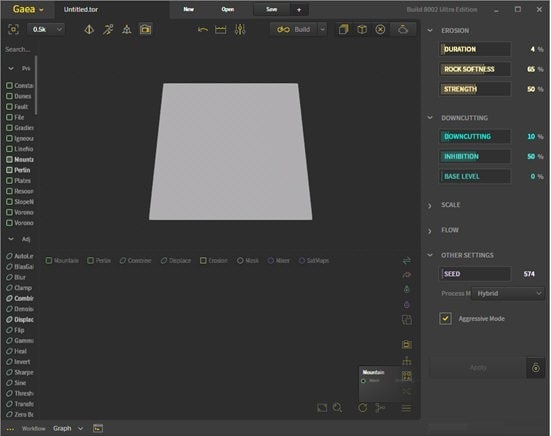Toggle the Aggressive Mode checkbox
This screenshot has height=436, width=551.
[x=445, y=318]
